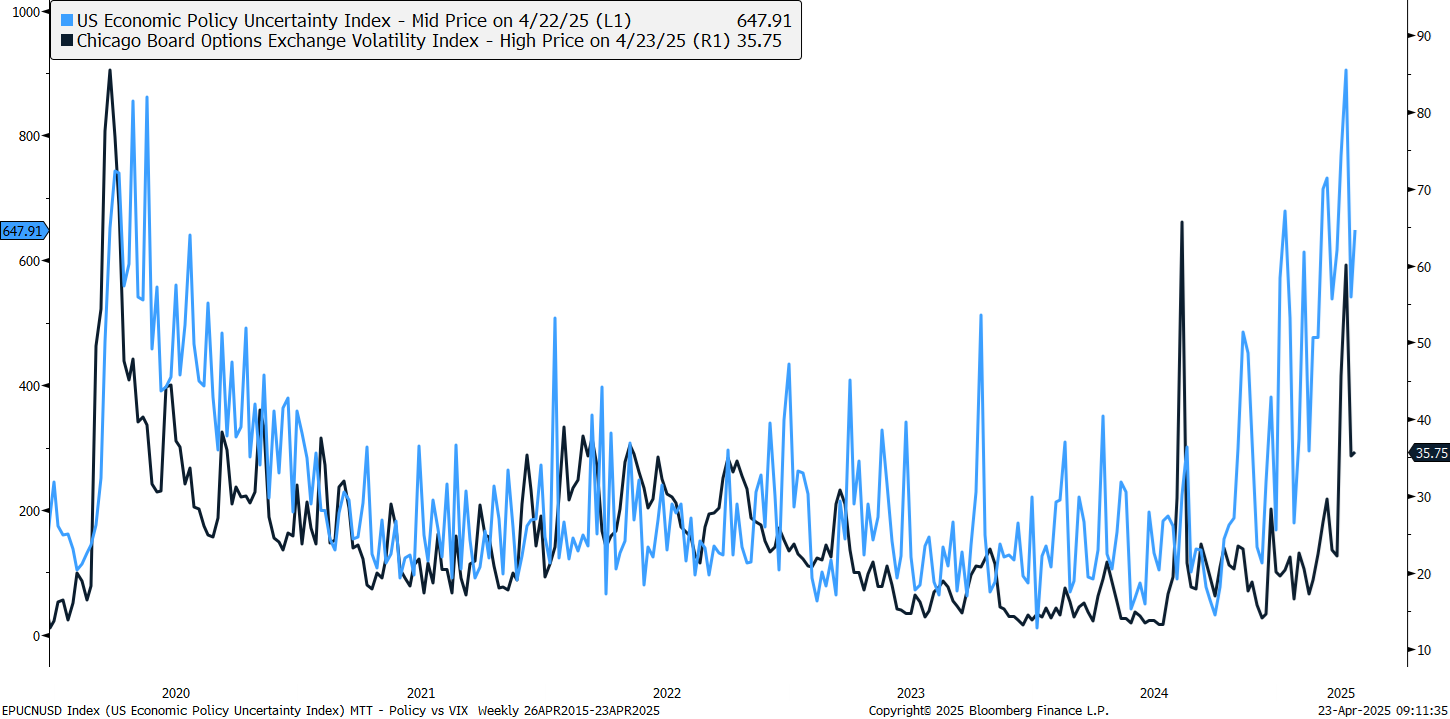Click the 23-Apr-2025 09:11:35 timestamp
The width and height of the screenshot is (1450, 719).
1383,710
